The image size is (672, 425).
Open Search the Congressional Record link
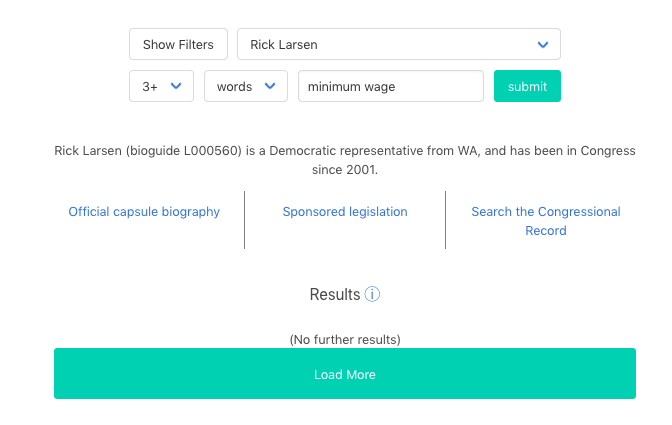coord(546,221)
